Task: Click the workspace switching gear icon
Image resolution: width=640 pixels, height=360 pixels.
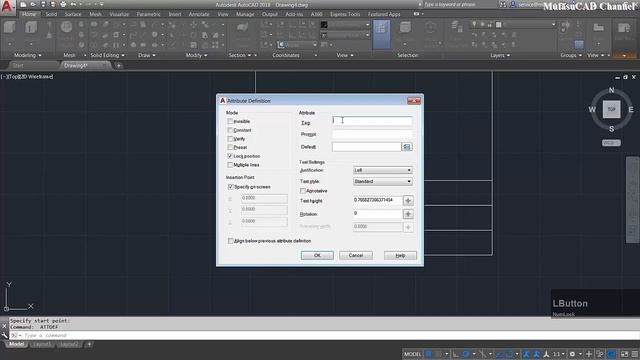Action: click(572, 354)
